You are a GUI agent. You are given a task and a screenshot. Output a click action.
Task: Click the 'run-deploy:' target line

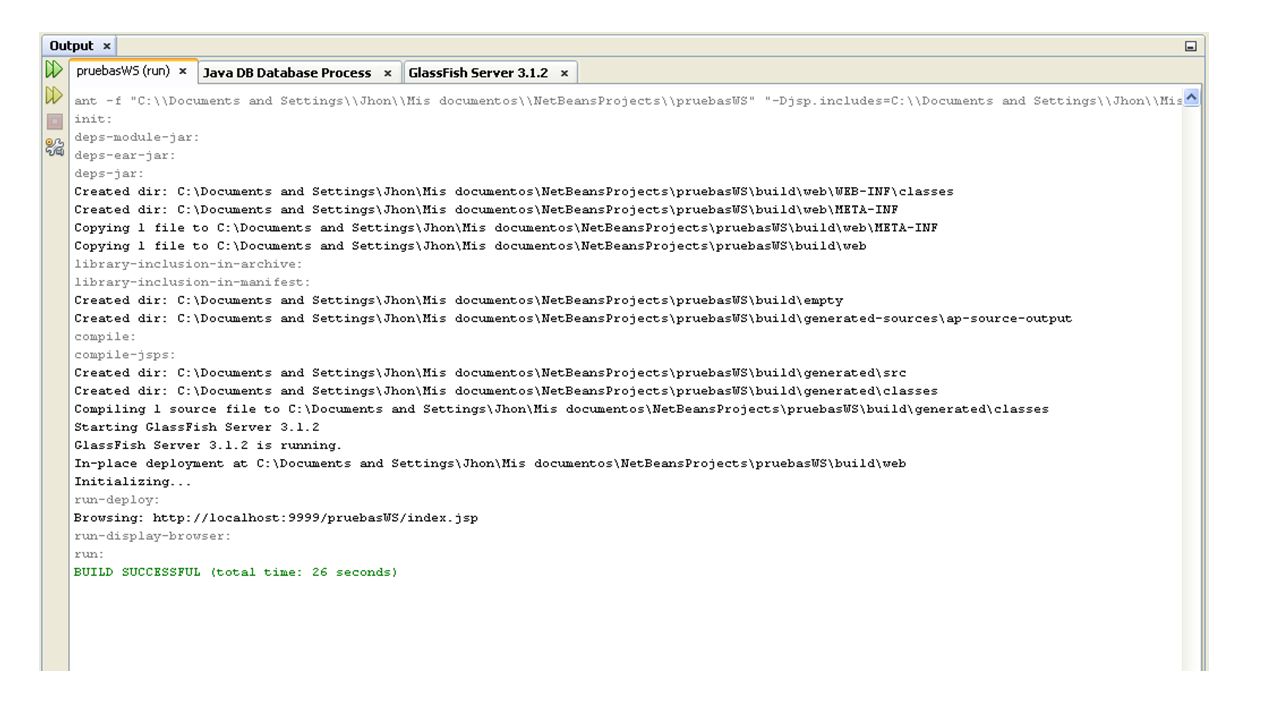coord(117,499)
